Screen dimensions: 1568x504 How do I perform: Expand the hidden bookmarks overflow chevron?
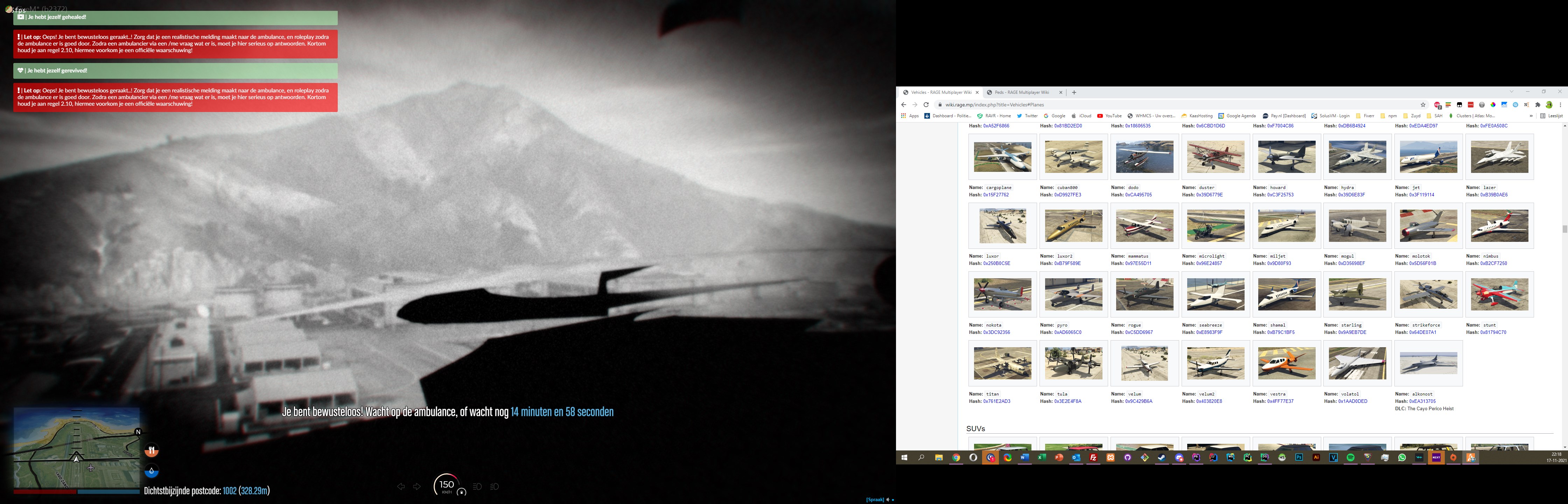pos(1531,115)
